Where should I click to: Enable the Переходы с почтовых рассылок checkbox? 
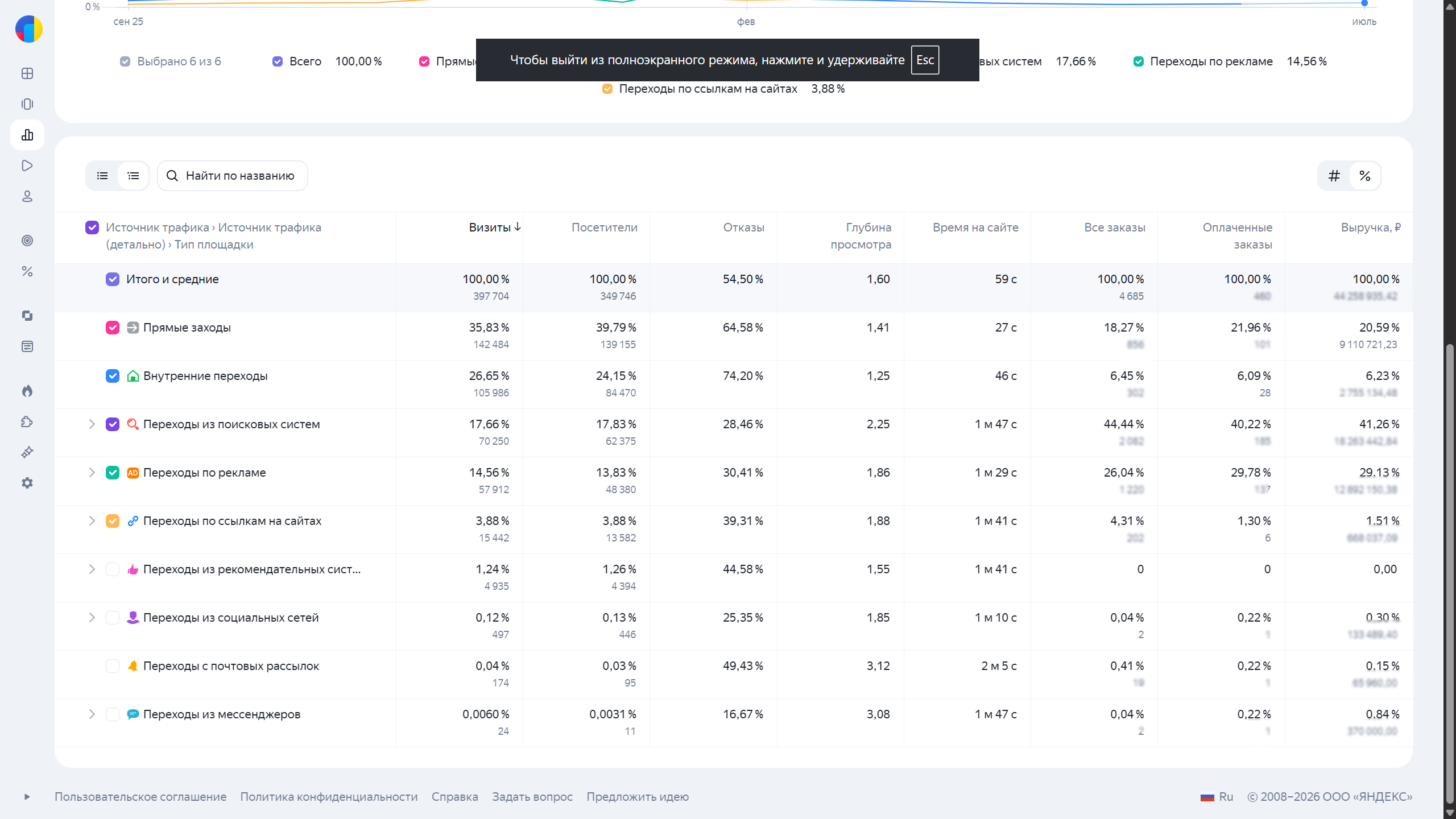[x=113, y=666]
